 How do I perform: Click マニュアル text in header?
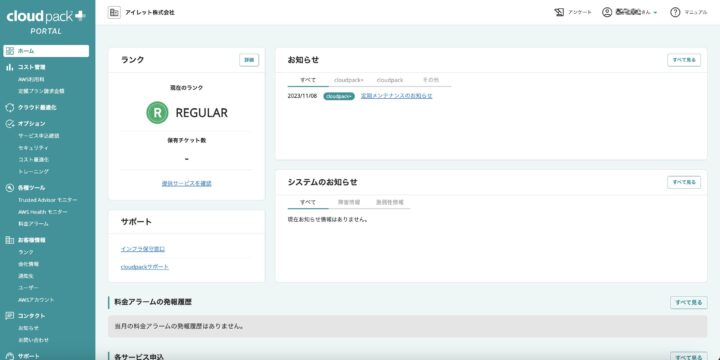pos(696,13)
